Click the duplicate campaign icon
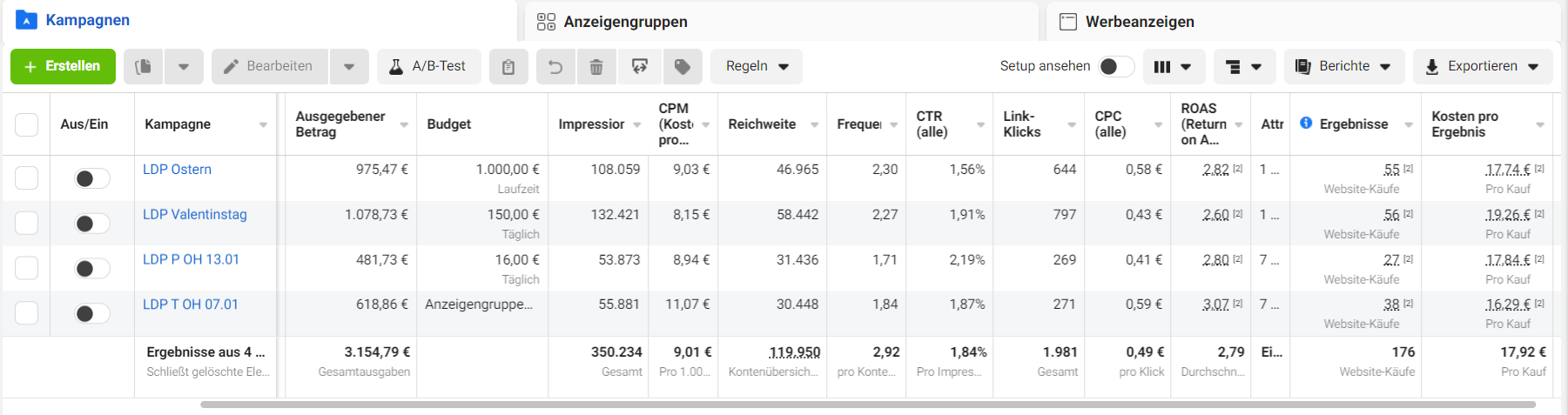1568x415 pixels. point(144,66)
